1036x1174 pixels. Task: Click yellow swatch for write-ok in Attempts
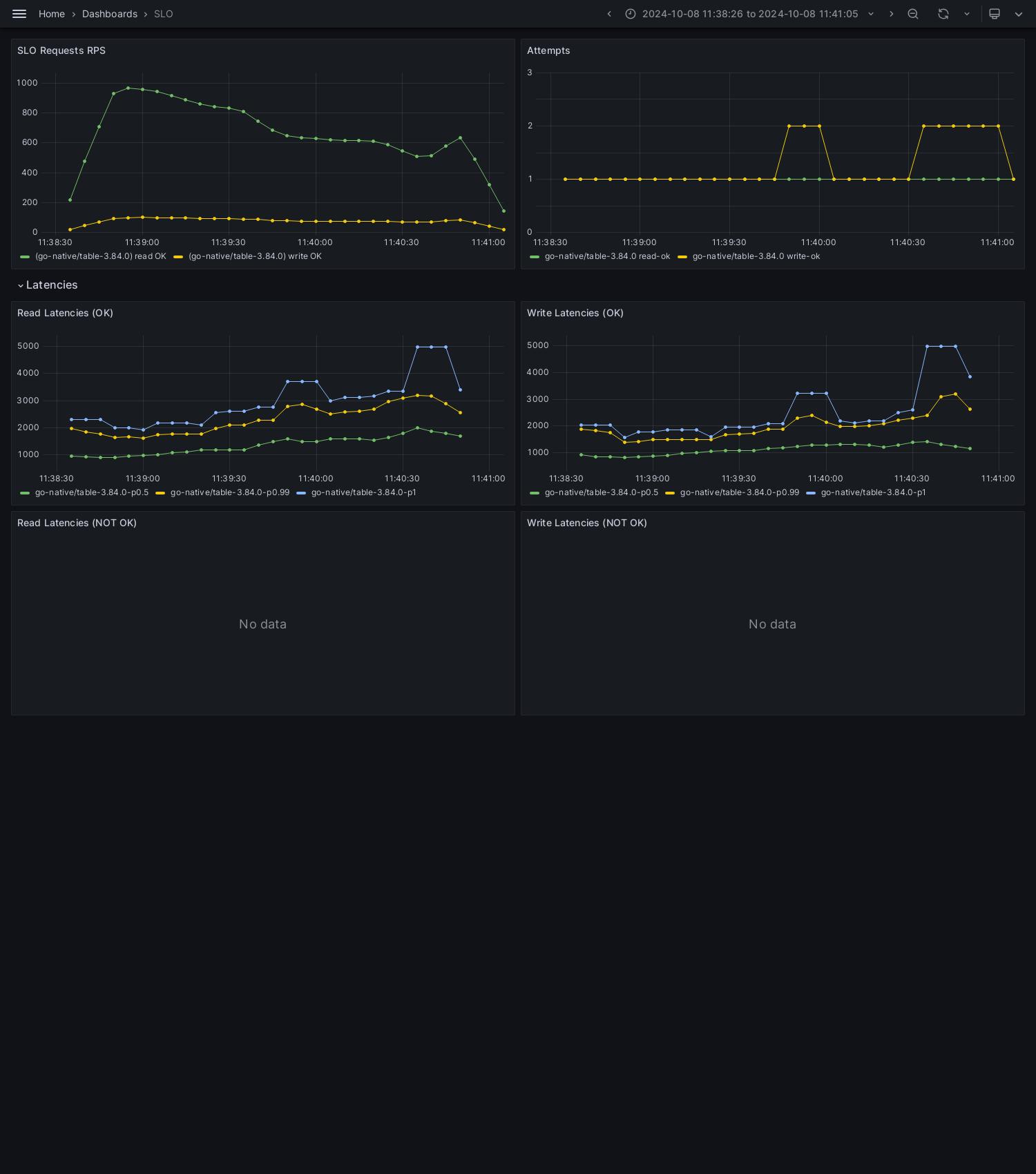pos(682,257)
